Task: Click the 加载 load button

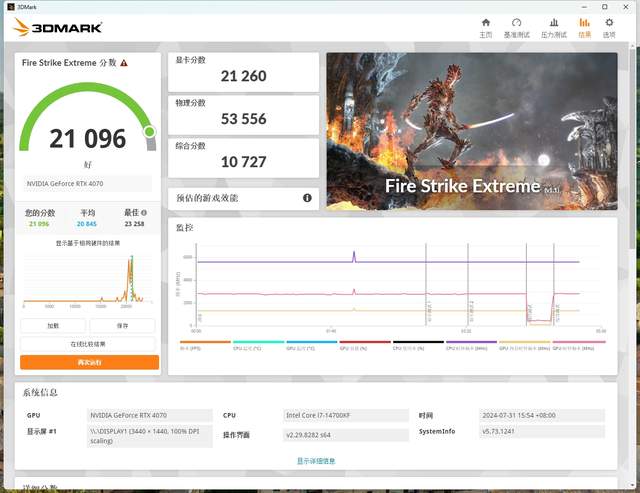Action: tap(53, 326)
